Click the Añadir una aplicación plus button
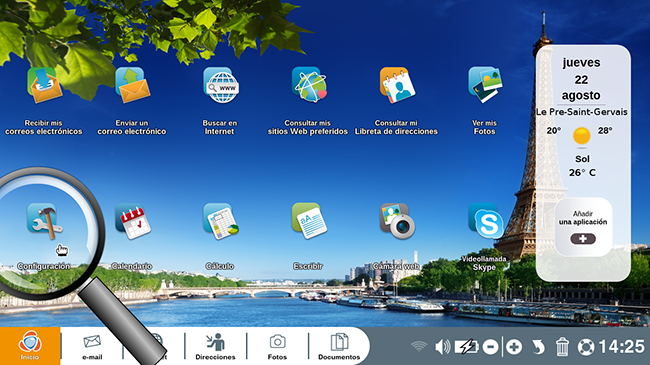This screenshot has width=650, height=365. coord(583,239)
